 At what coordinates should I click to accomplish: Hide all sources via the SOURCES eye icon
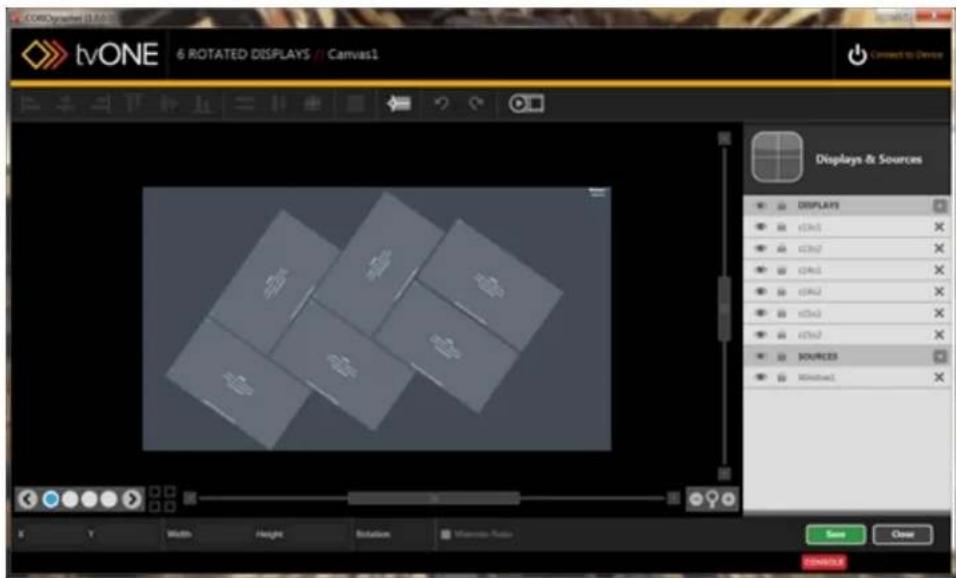click(x=760, y=357)
